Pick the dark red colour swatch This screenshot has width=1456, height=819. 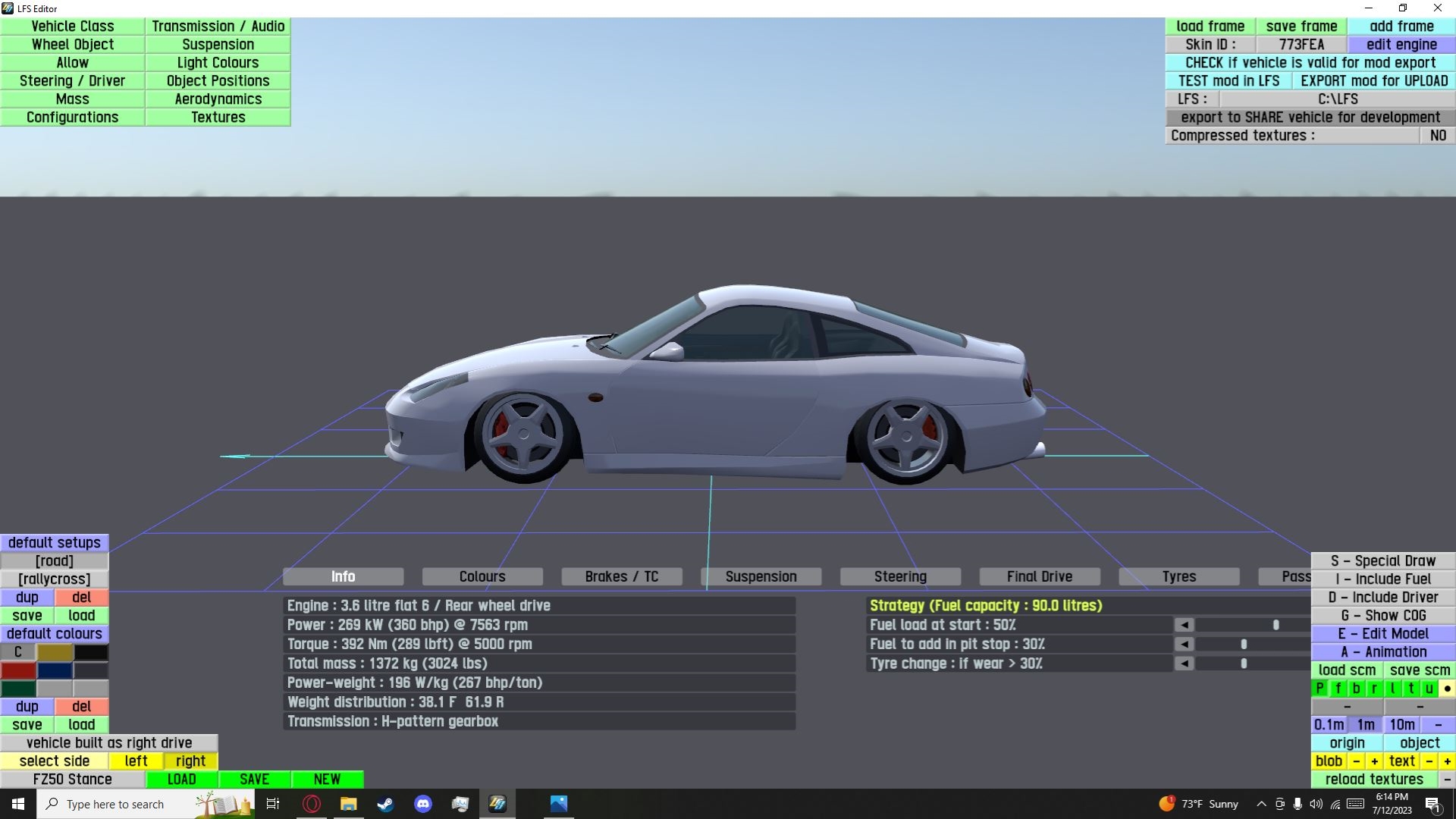(18, 670)
